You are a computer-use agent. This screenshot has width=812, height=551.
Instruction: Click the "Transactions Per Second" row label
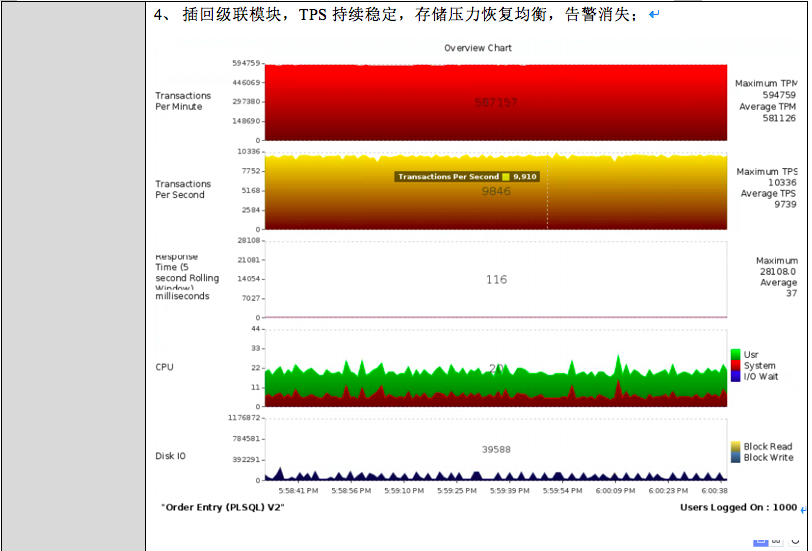coord(183,189)
